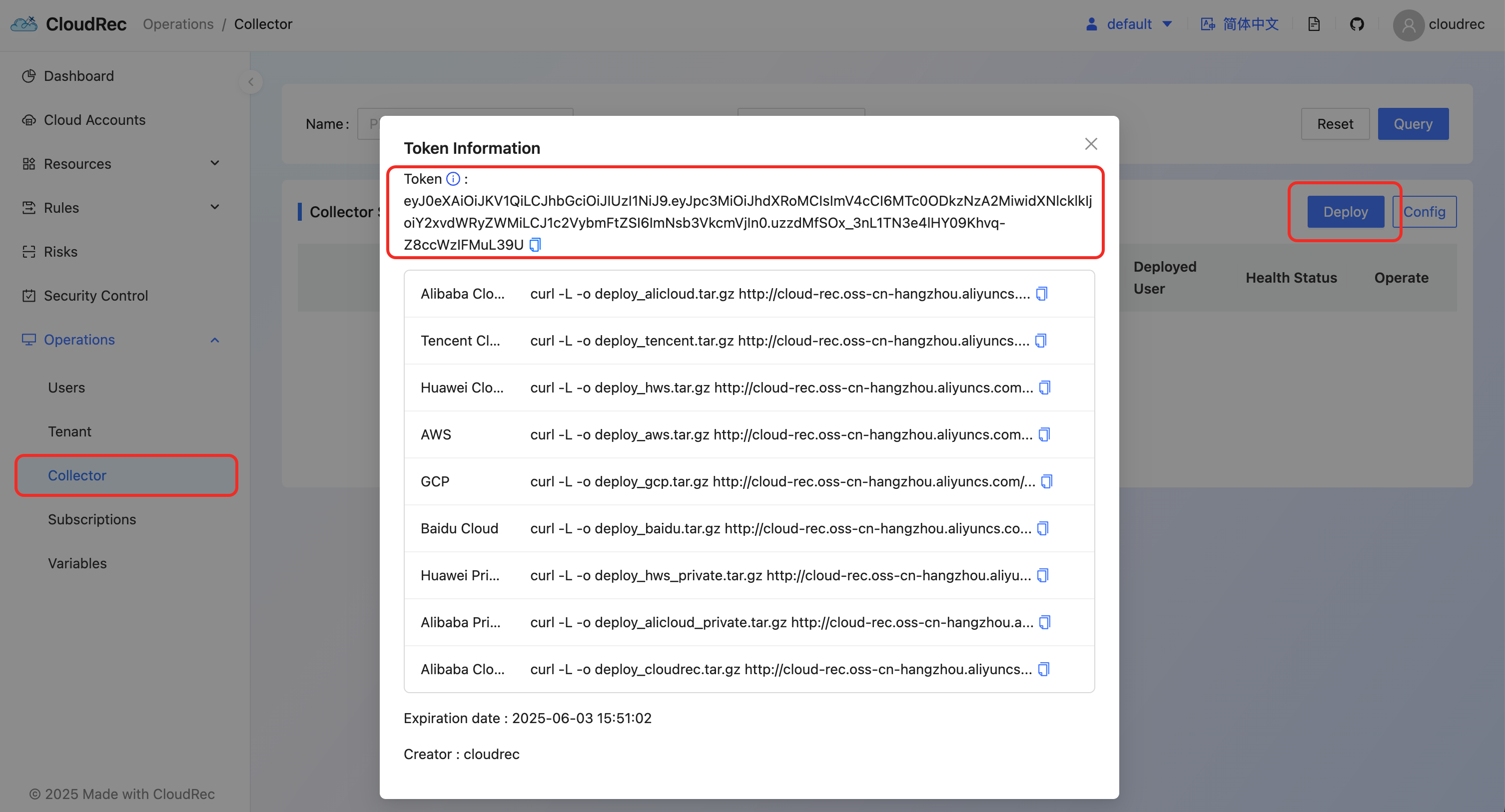Copy the Tencent Cloud deploy command

tap(1040, 340)
